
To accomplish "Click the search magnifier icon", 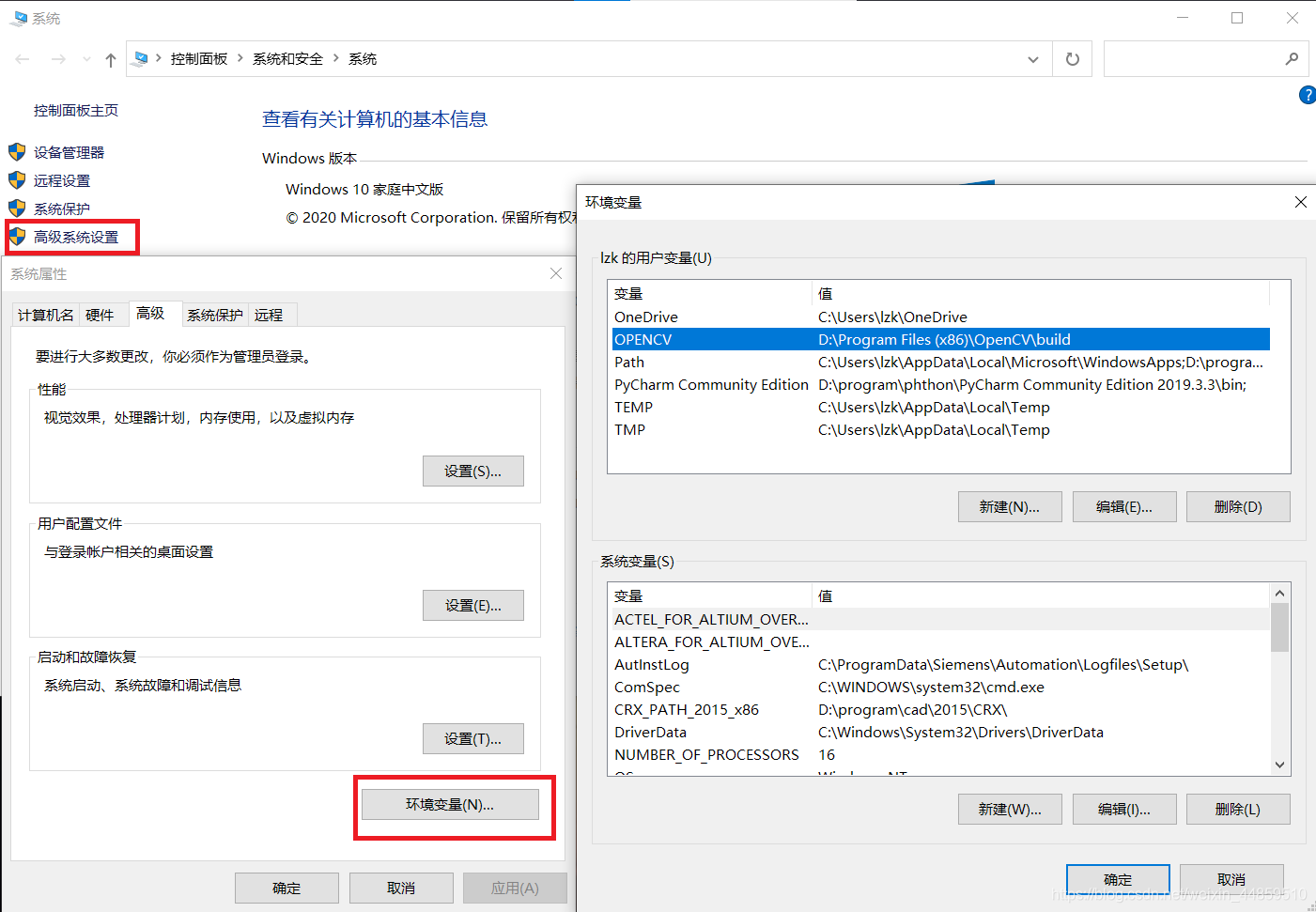I will click(1293, 59).
